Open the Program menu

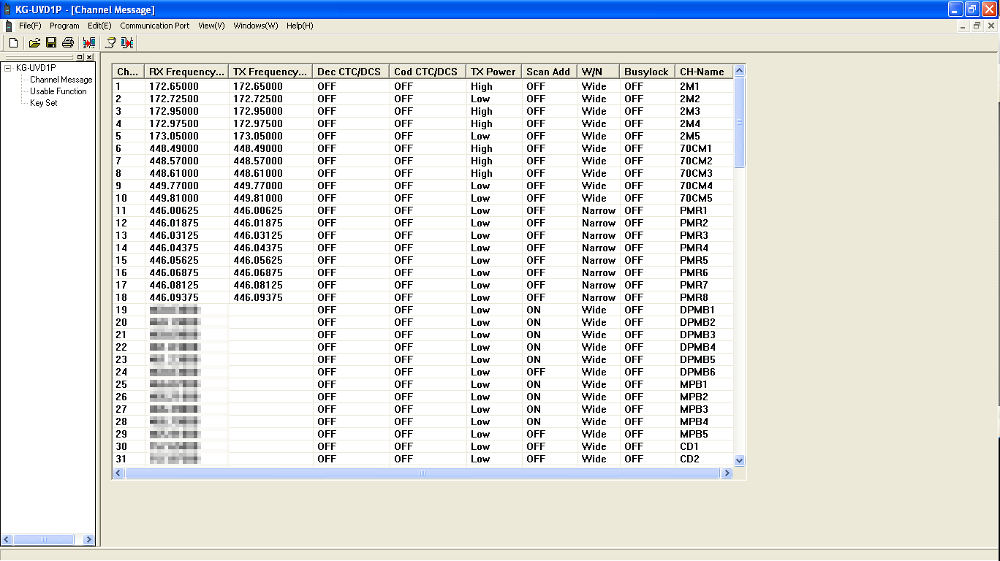[64, 26]
